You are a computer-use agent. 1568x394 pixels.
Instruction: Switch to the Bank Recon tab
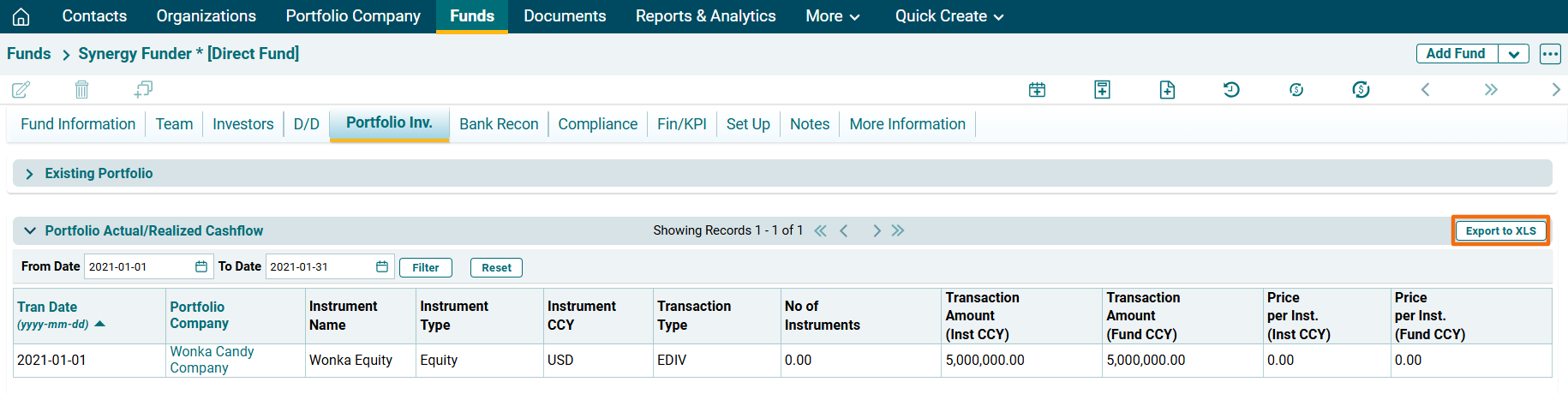(x=499, y=124)
